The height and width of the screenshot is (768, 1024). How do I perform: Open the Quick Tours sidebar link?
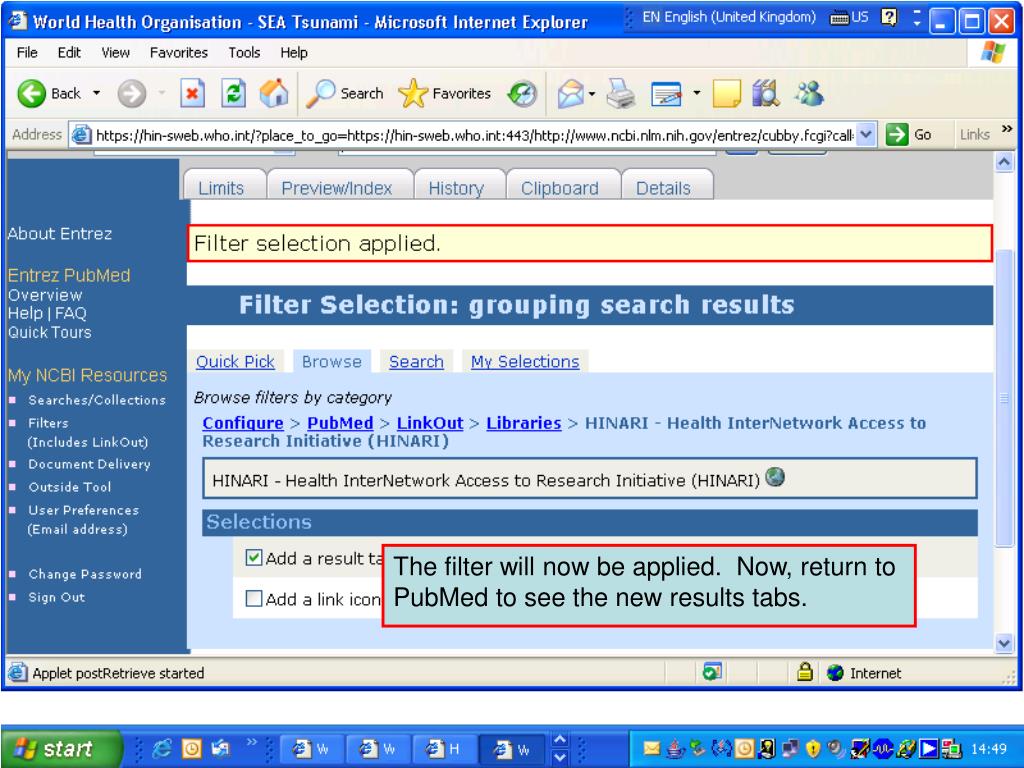pyautogui.click(x=50, y=332)
